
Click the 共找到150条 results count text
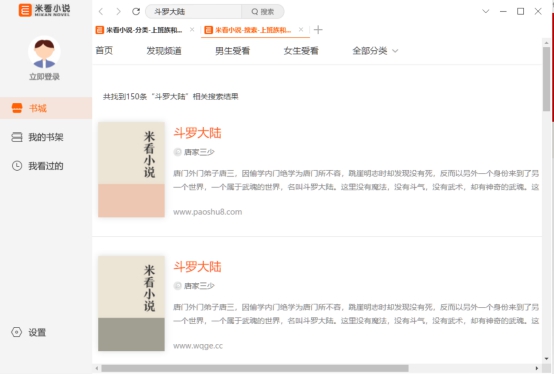[171, 96]
